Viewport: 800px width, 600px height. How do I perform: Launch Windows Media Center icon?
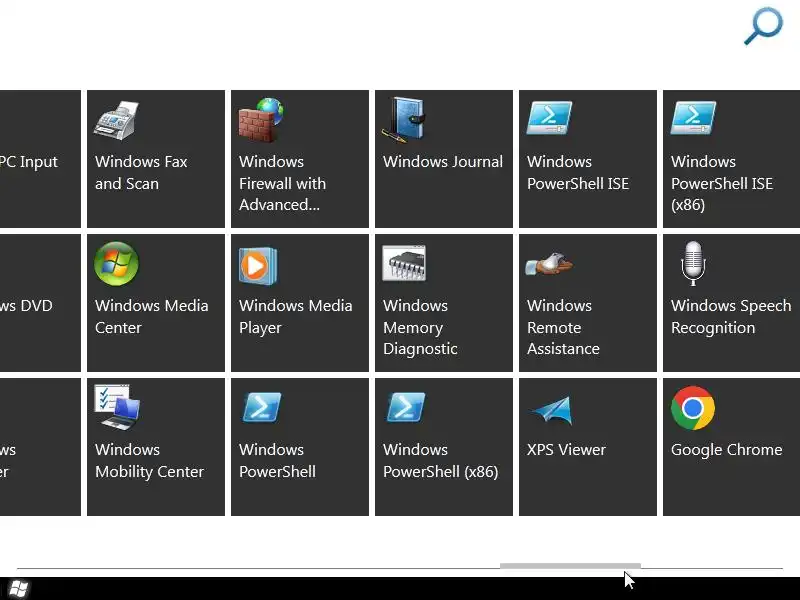tap(116, 264)
